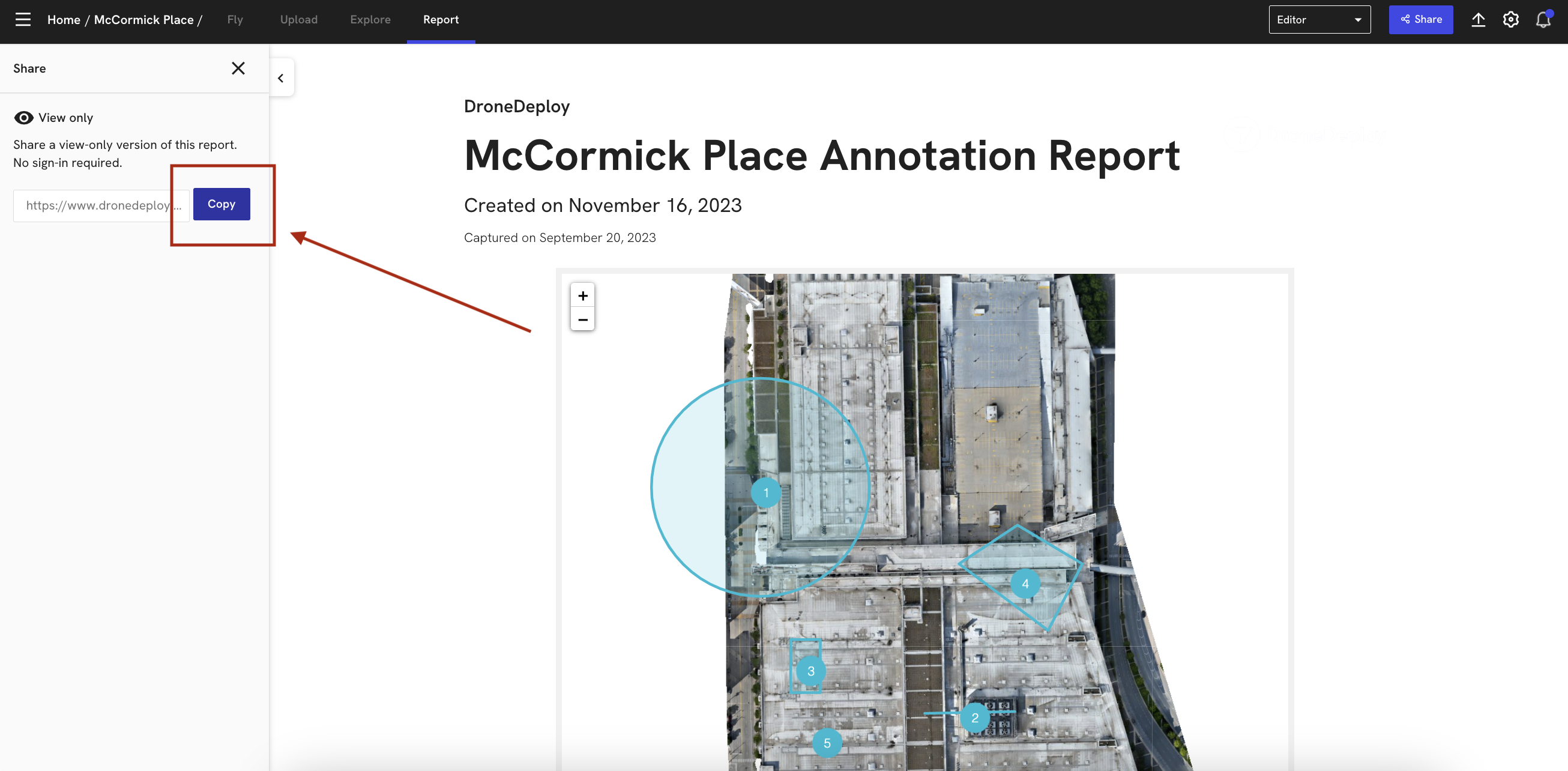Click the View only eye icon
1568x771 pixels.
pyautogui.click(x=24, y=118)
